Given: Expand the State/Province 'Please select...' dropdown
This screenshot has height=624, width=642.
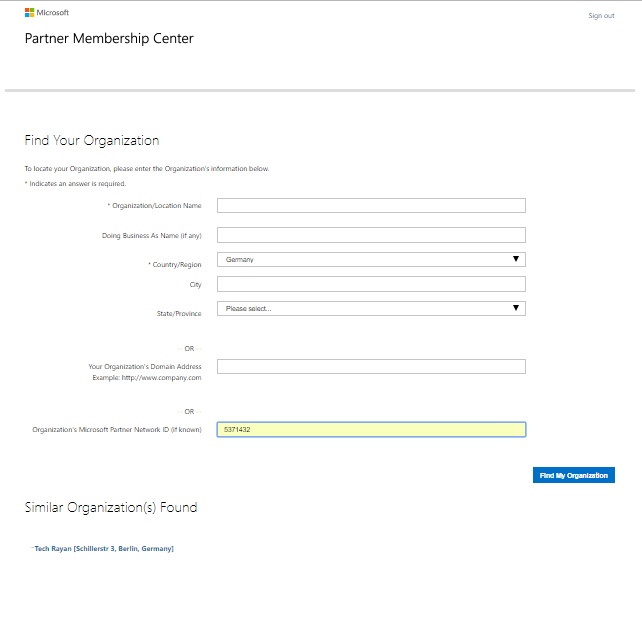Looking at the screenshot, I should point(371,308).
